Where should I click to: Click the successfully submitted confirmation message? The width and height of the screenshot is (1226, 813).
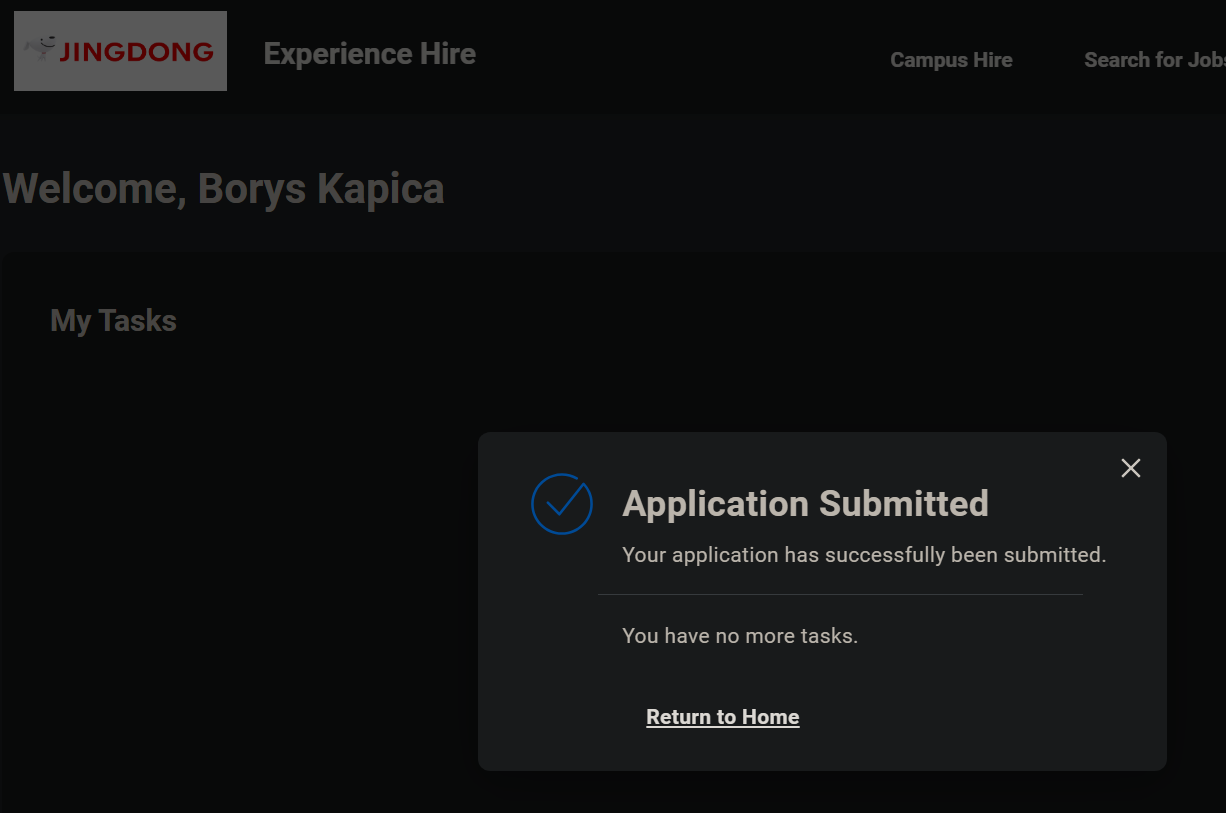pyautogui.click(x=864, y=555)
